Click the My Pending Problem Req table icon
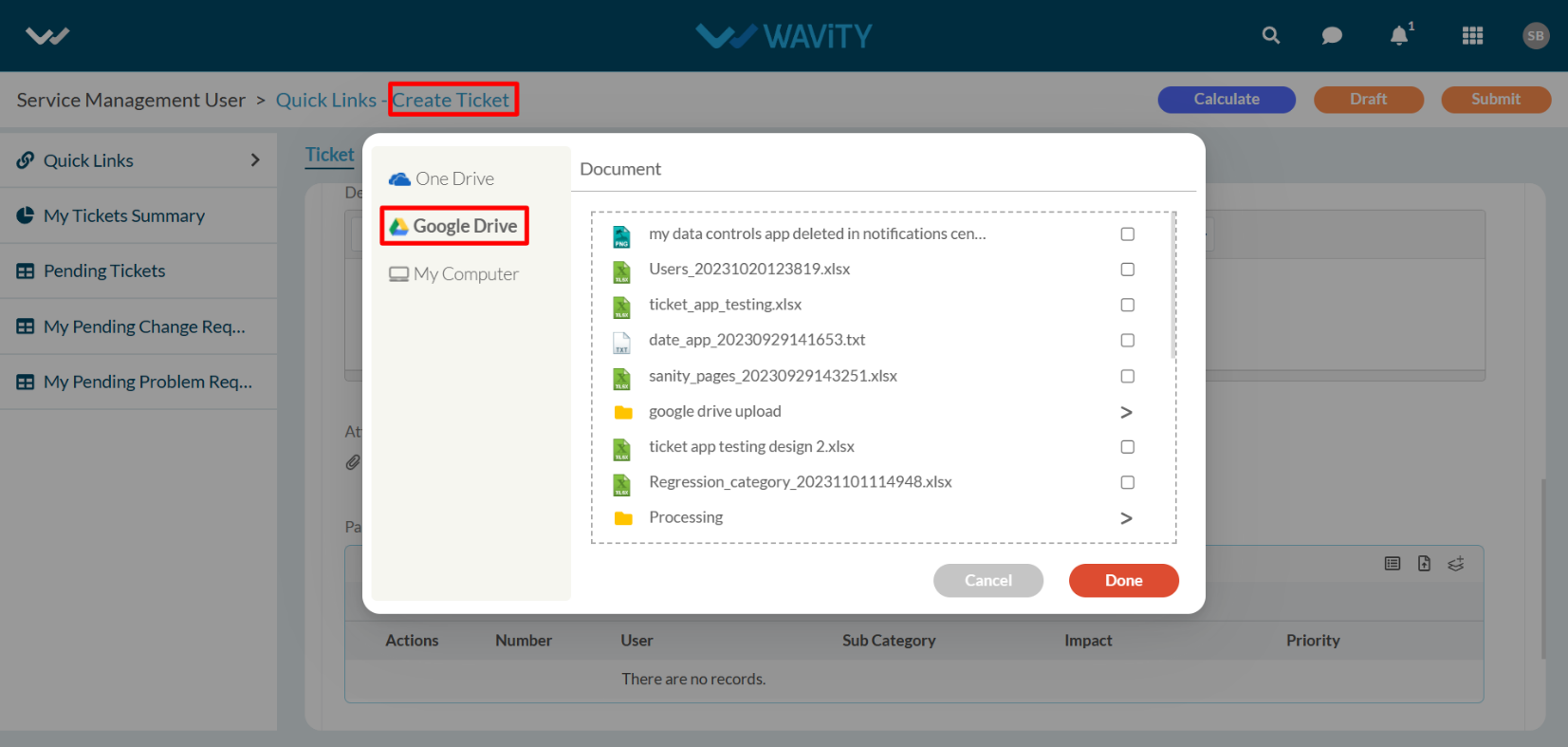The width and height of the screenshot is (1568, 747). [26, 382]
